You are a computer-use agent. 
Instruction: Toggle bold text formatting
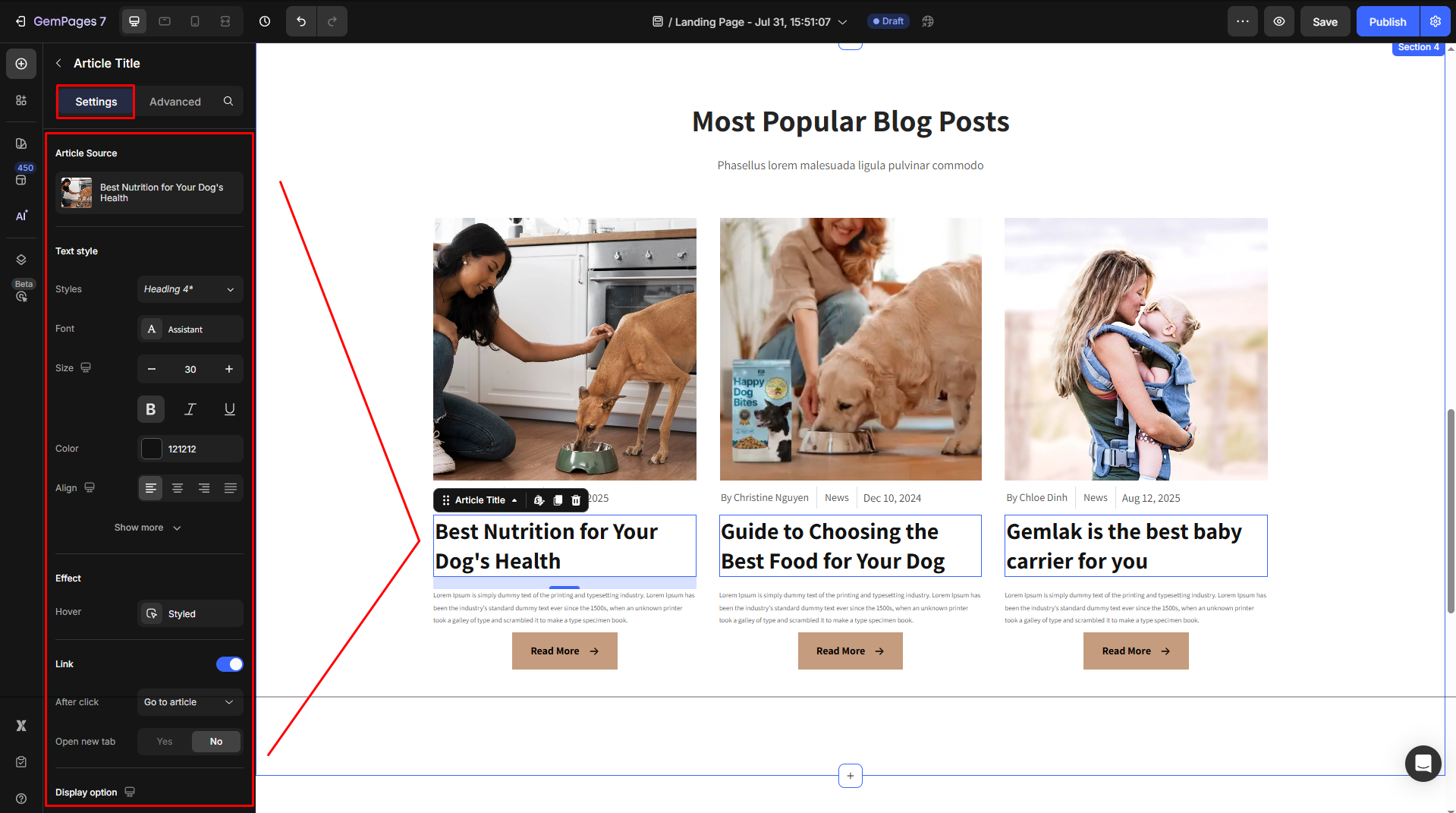(x=151, y=409)
